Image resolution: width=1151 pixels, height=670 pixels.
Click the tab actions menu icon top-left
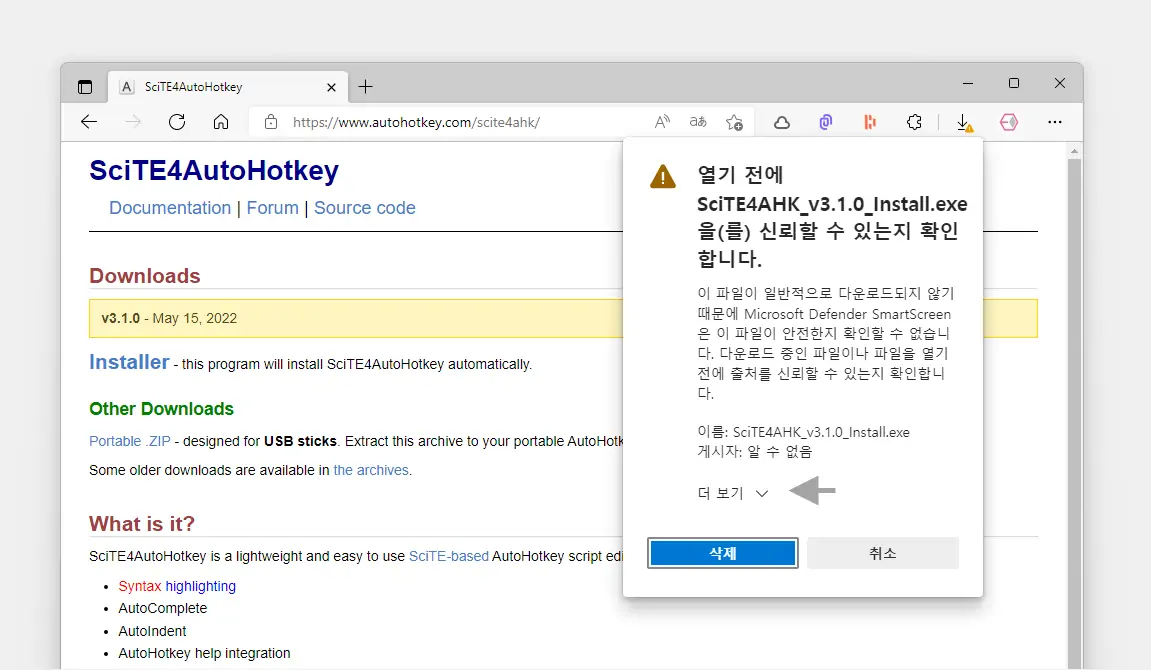(x=84, y=85)
